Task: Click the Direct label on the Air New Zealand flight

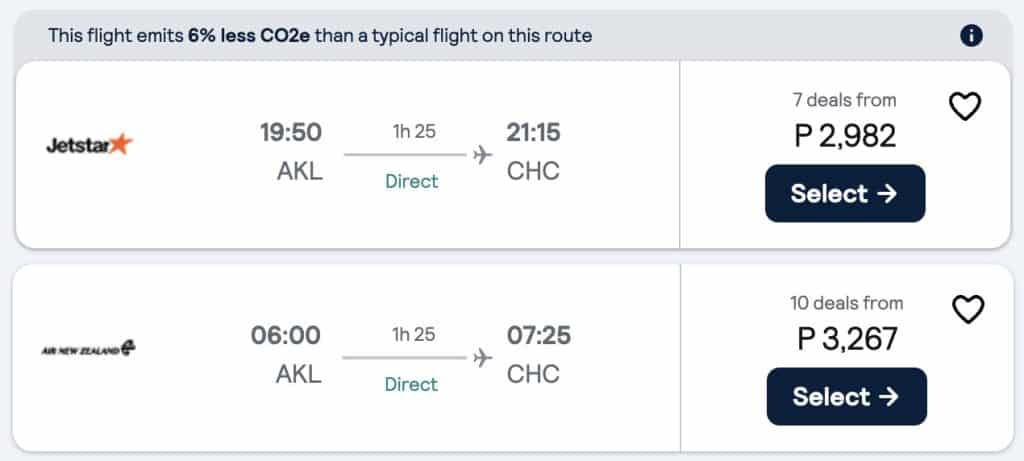Action: click(412, 384)
